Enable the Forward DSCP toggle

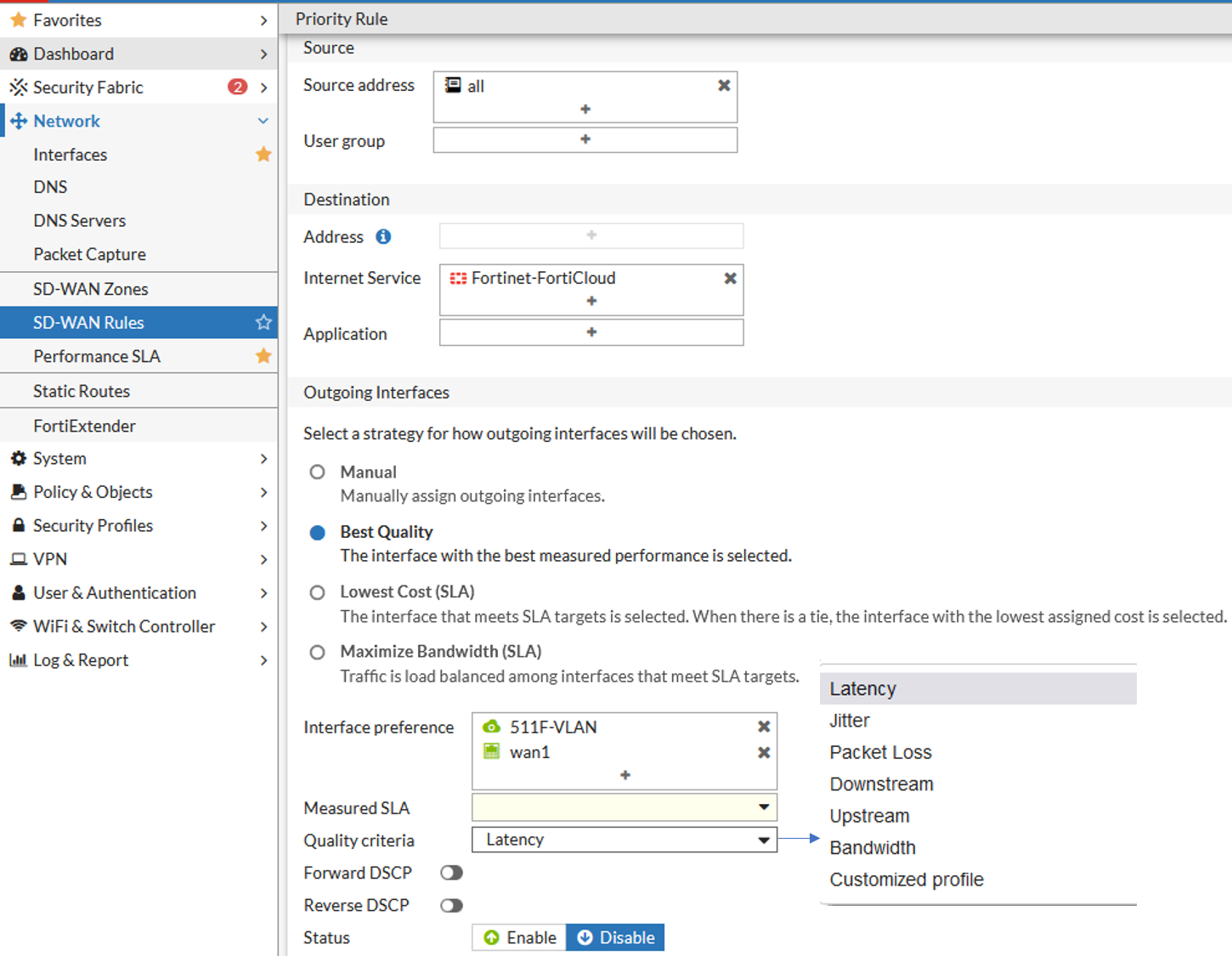tap(451, 872)
